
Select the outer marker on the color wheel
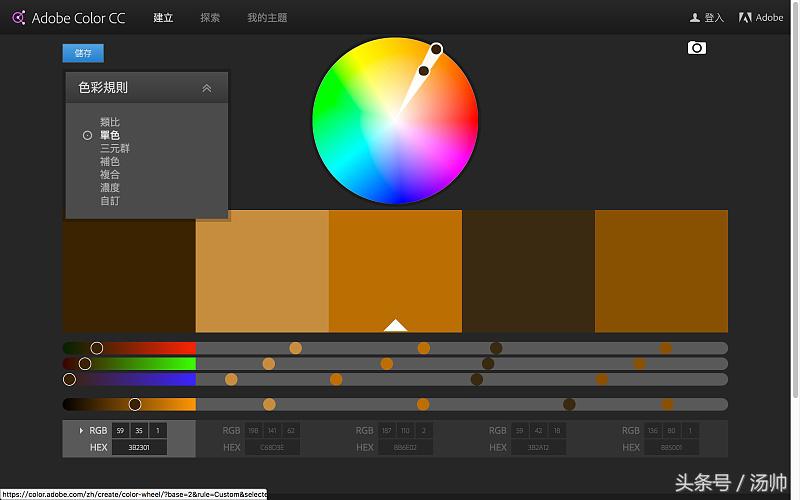[x=436, y=49]
